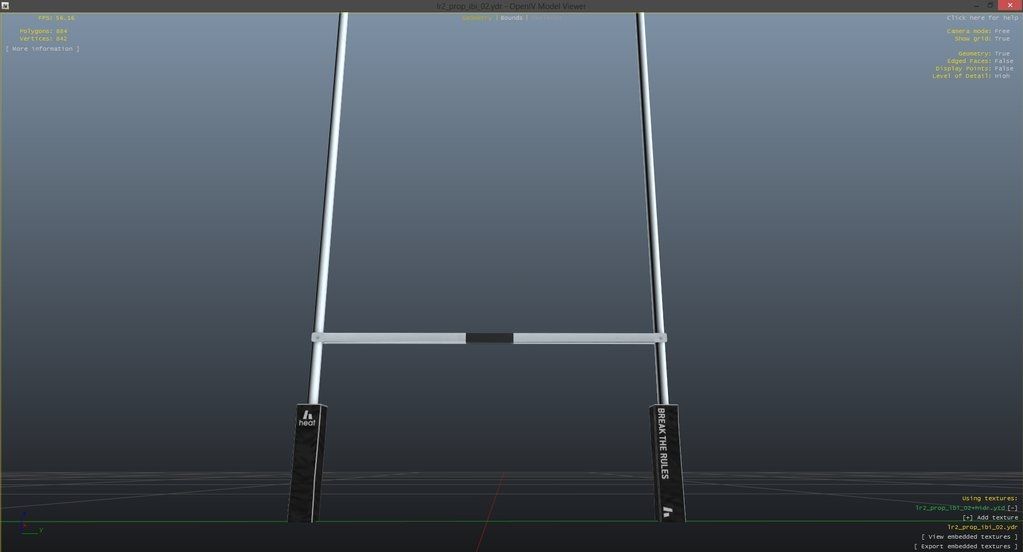Open the More information panel
The width and height of the screenshot is (1023, 552).
coord(42,49)
